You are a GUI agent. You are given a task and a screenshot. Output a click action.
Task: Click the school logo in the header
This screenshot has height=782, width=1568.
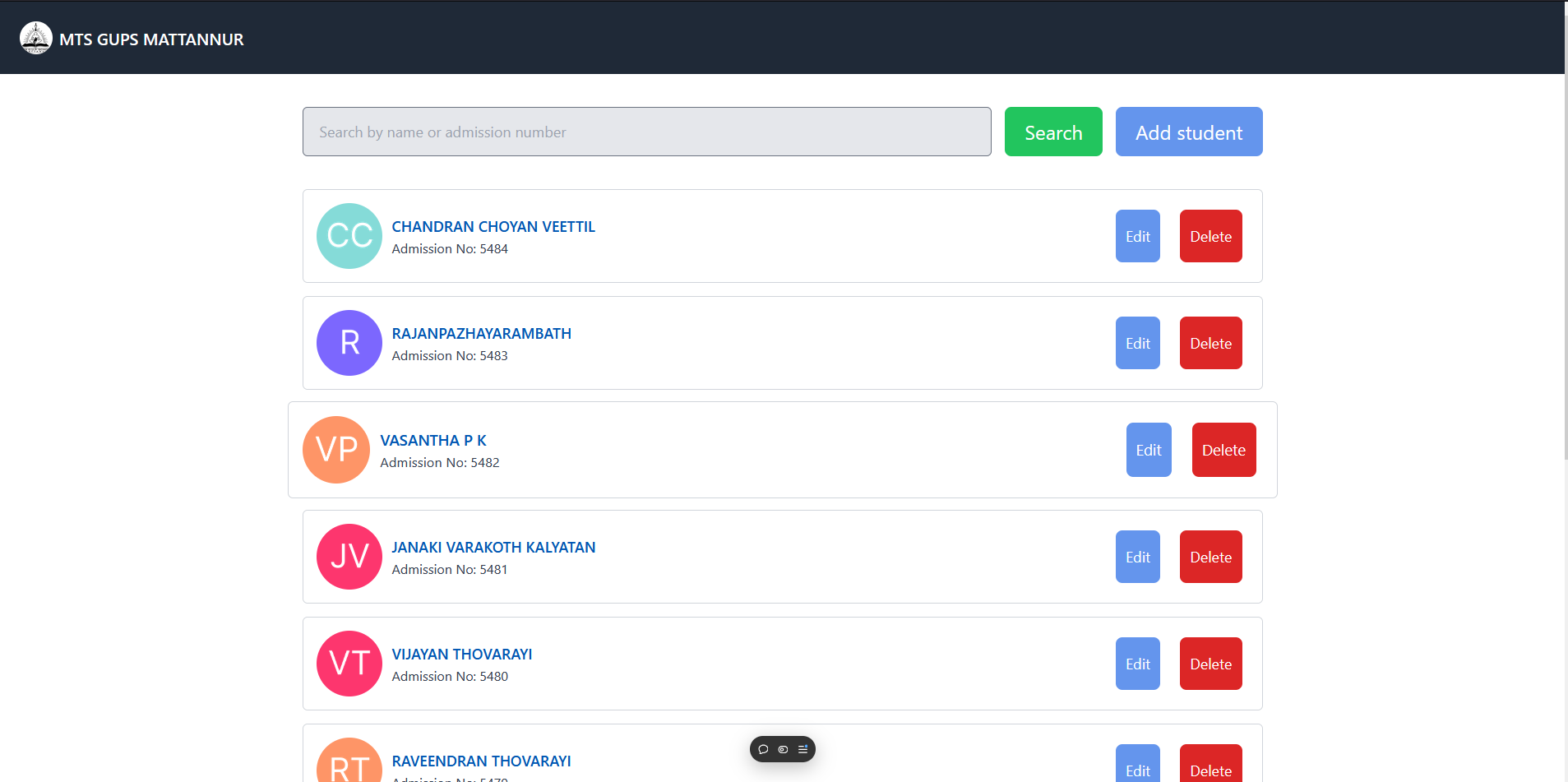pyautogui.click(x=35, y=39)
